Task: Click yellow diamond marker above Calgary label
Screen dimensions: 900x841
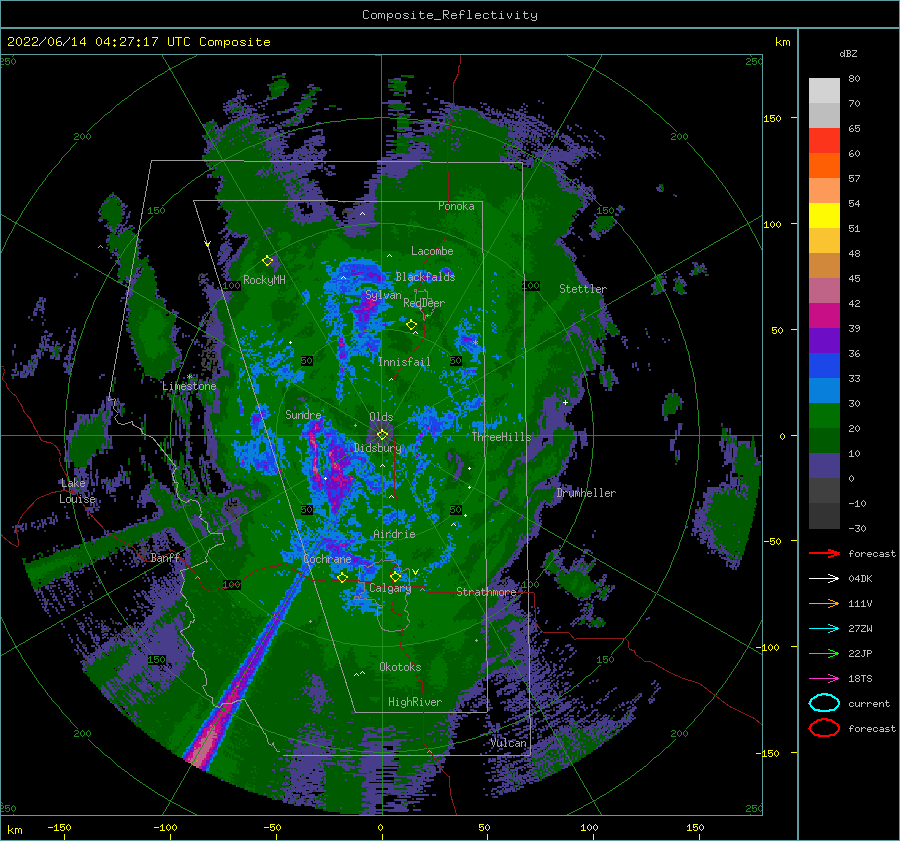Action: point(395,576)
